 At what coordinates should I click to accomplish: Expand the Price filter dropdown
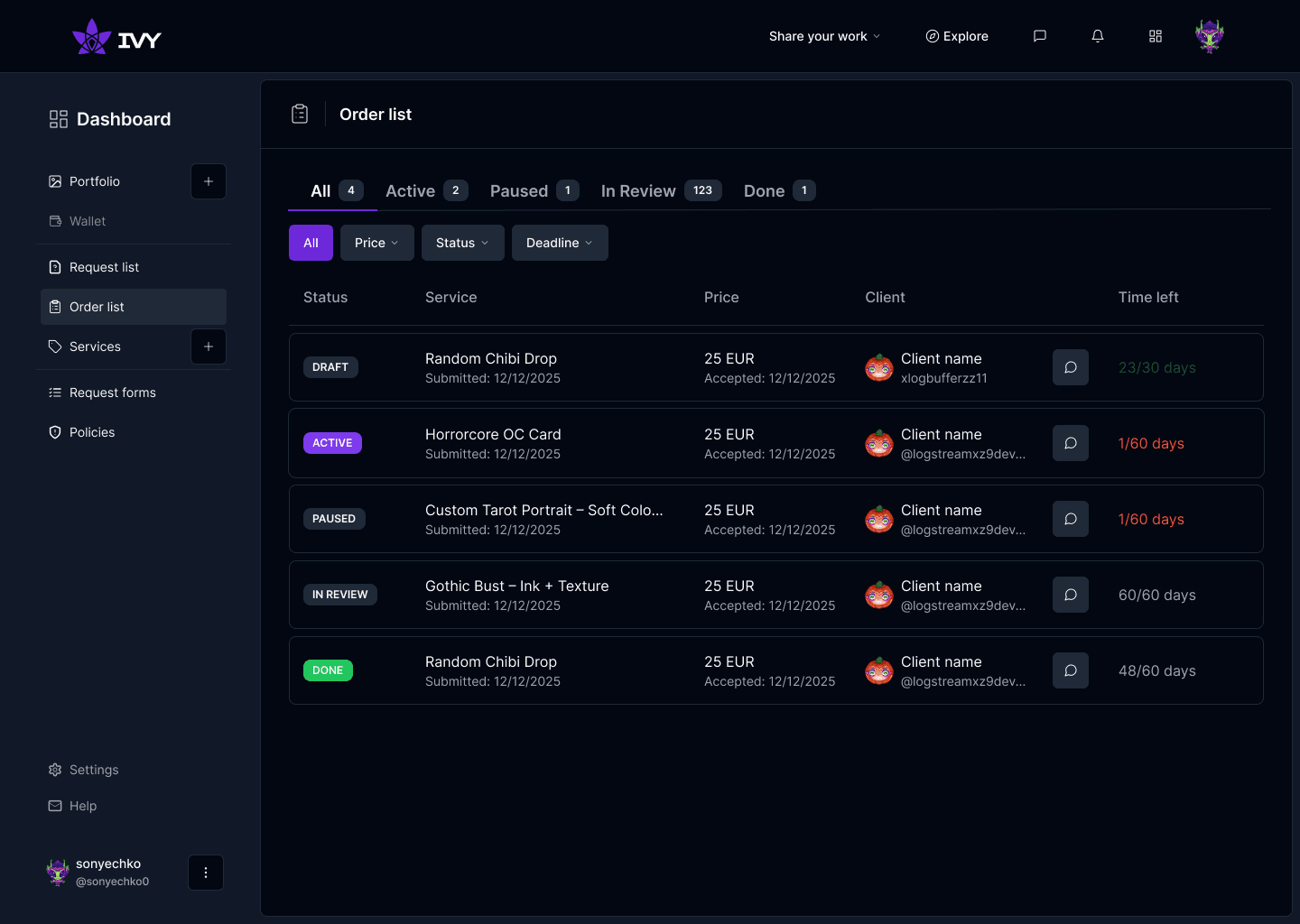tap(377, 243)
